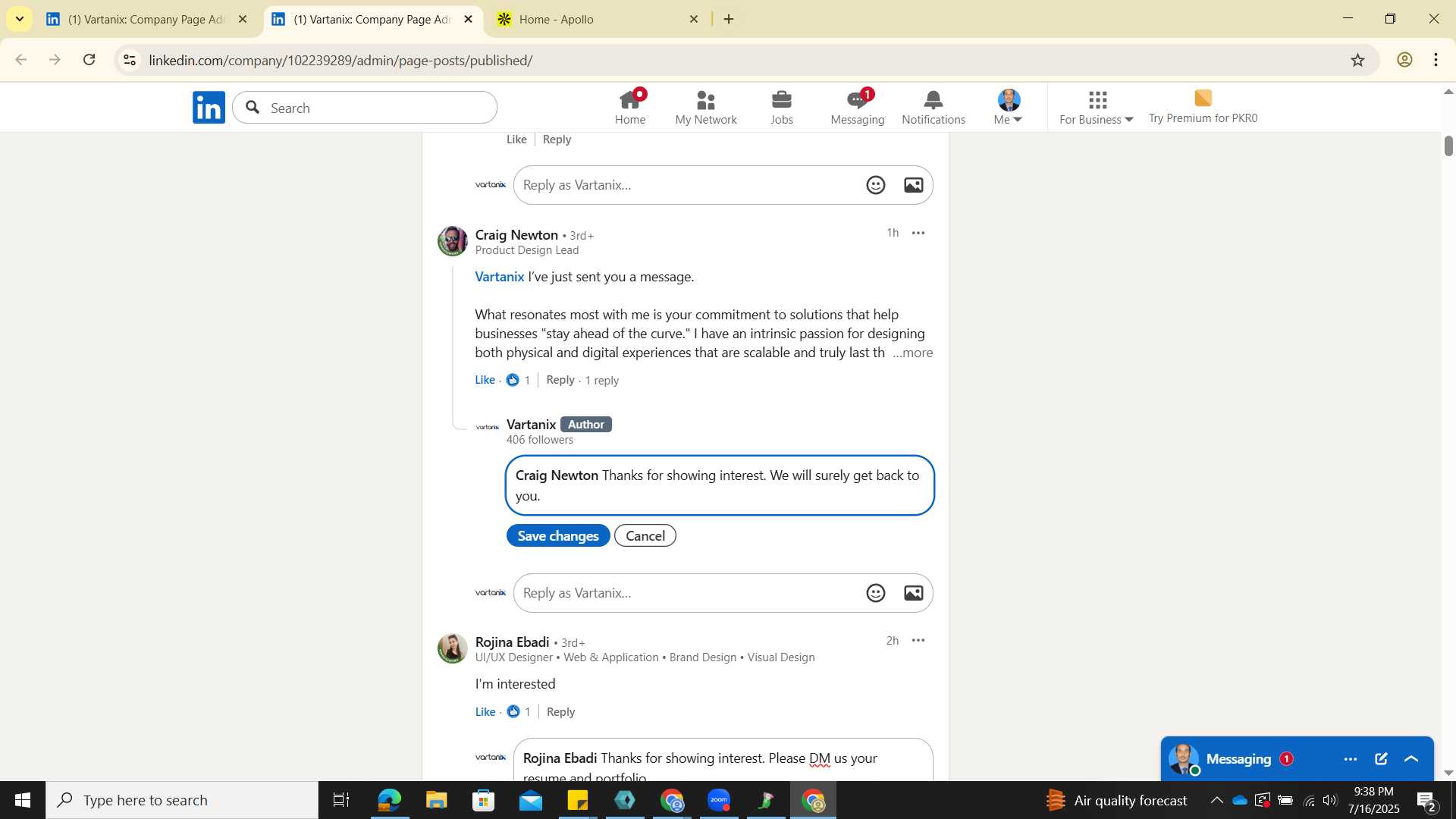Click the address bar URL
Viewport: 1456px width, 819px height.
(340, 61)
